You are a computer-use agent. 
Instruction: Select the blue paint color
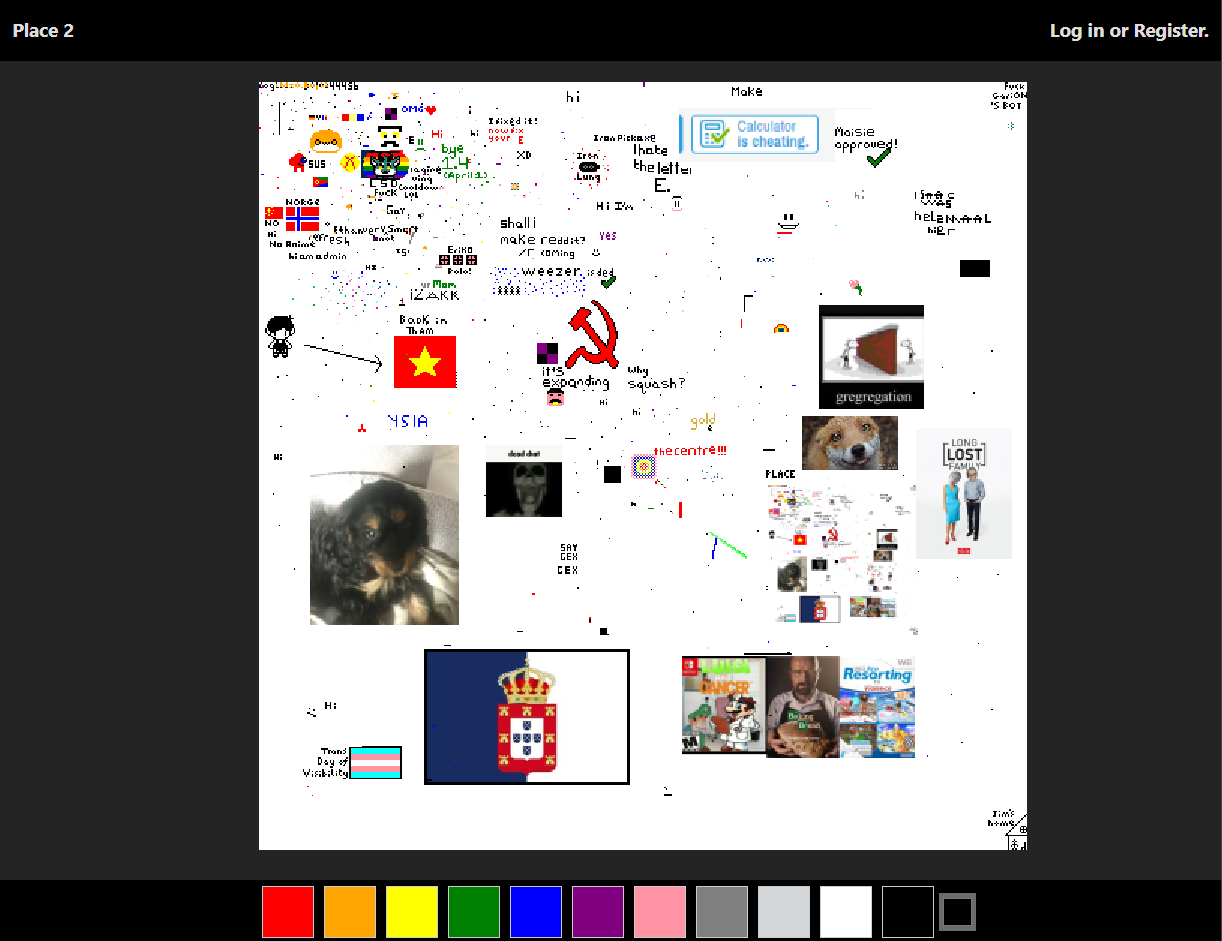[536, 911]
